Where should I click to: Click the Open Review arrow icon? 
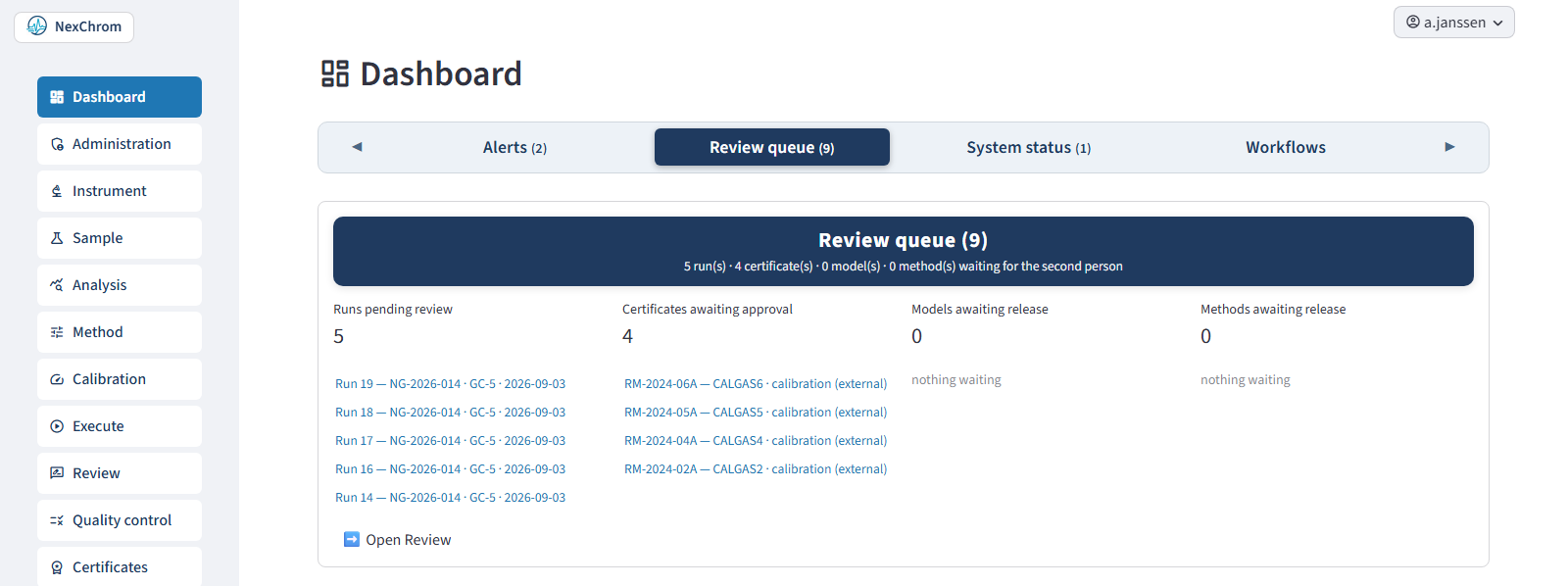tap(352, 539)
